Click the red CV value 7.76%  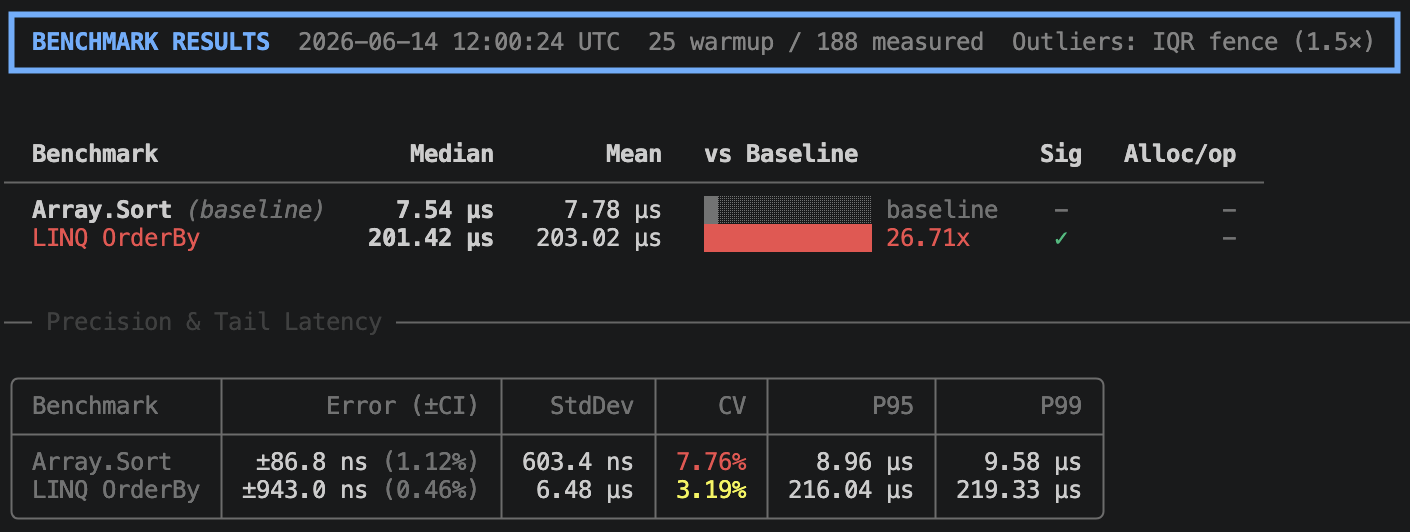coord(711,461)
